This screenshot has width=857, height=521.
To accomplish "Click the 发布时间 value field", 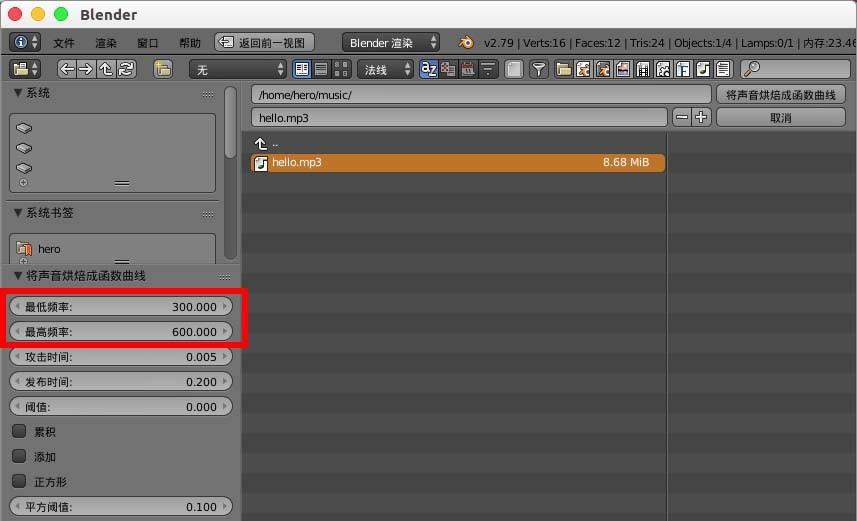I will click(121, 382).
